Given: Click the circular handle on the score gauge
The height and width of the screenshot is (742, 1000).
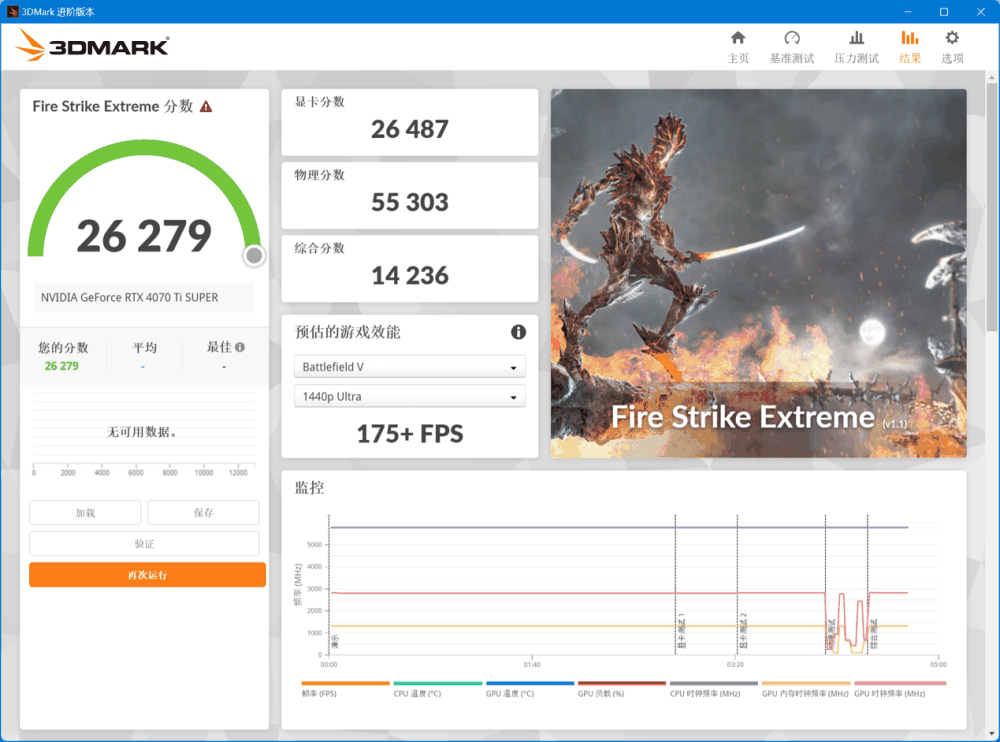Looking at the screenshot, I should [253, 256].
